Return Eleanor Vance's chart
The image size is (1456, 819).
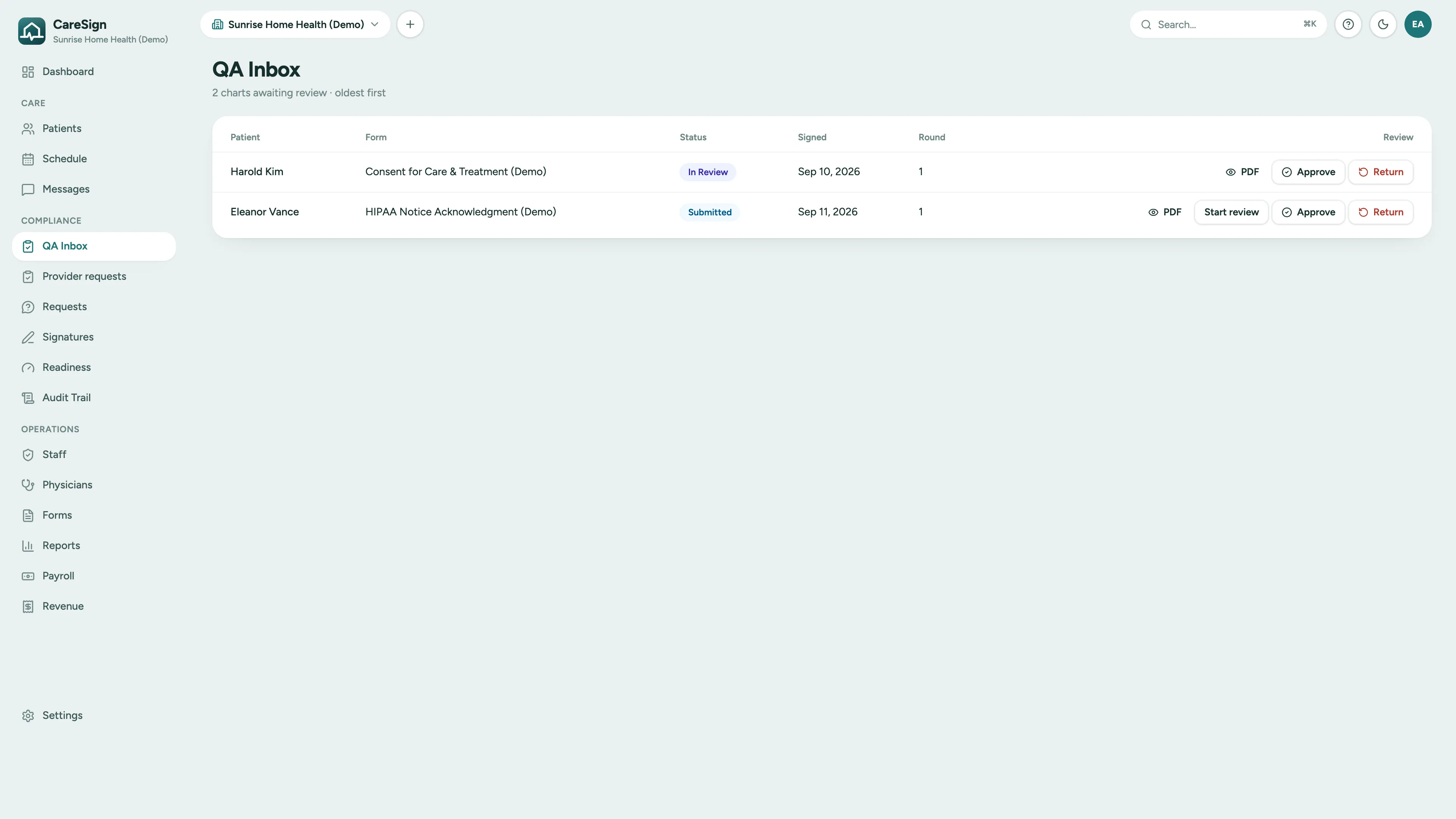click(x=1380, y=212)
